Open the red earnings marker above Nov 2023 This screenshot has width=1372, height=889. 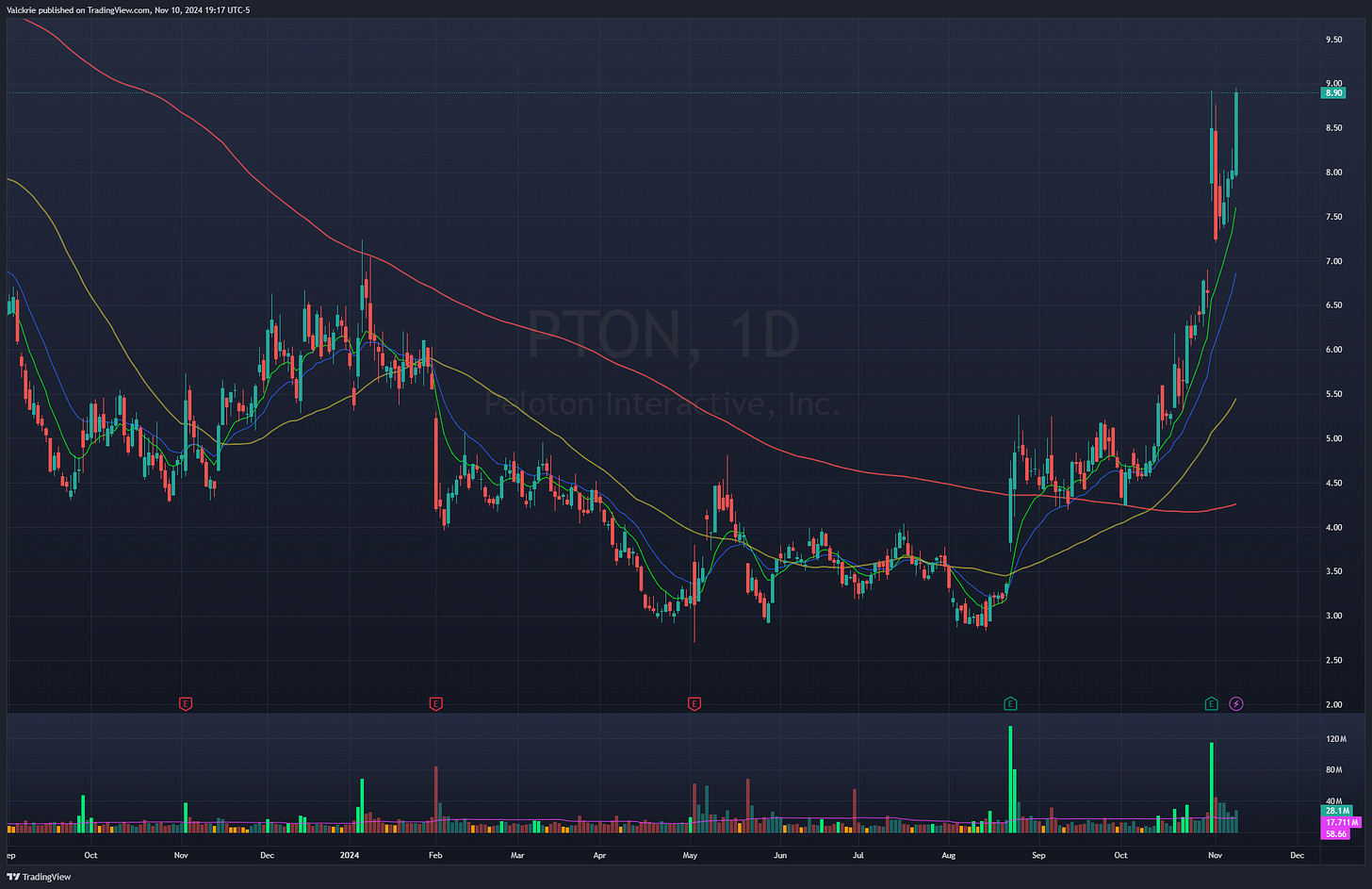186,703
